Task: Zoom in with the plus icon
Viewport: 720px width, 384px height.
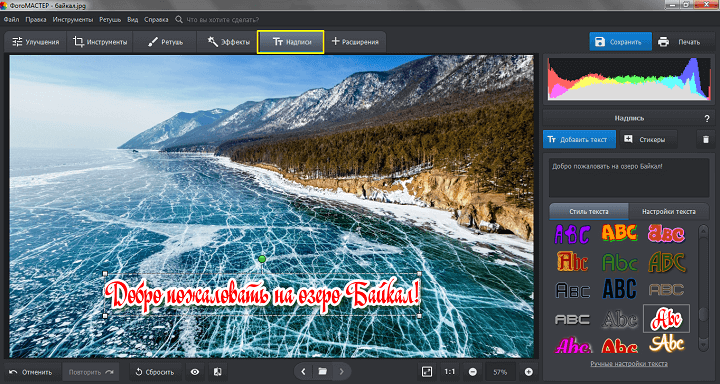Action: click(529, 372)
